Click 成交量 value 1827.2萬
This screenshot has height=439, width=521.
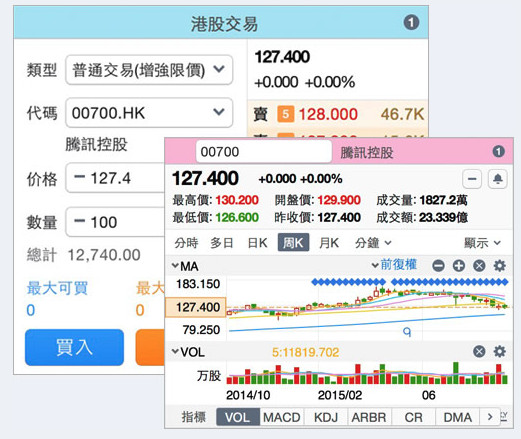pyautogui.click(x=443, y=200)
